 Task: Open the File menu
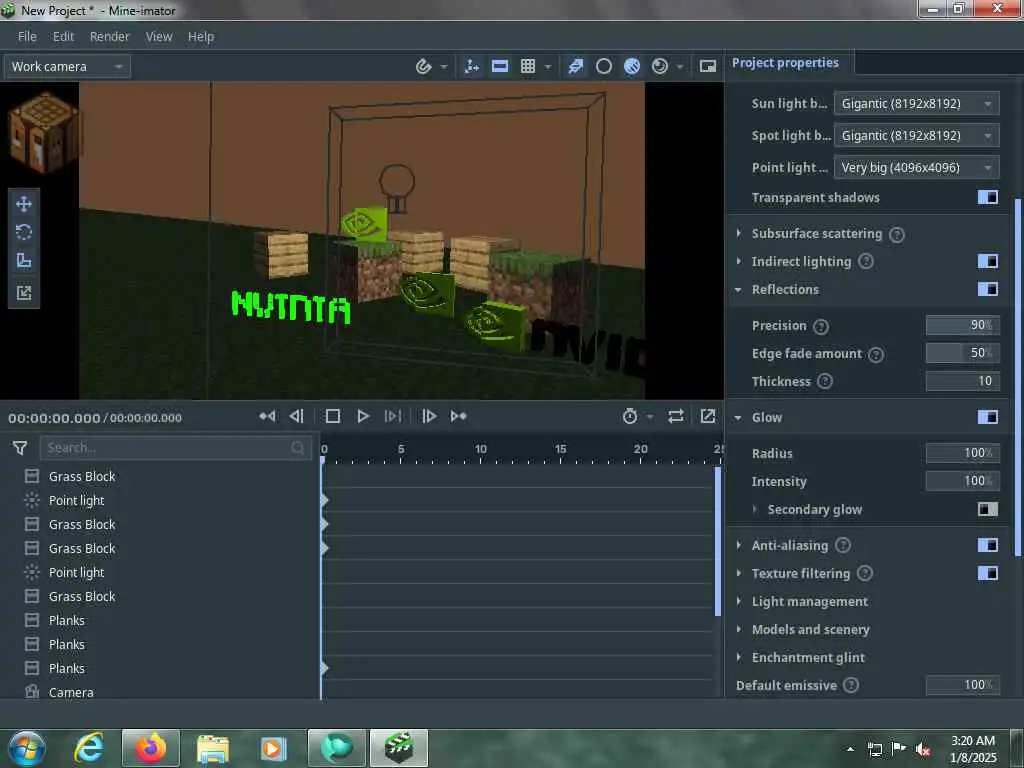27,37
